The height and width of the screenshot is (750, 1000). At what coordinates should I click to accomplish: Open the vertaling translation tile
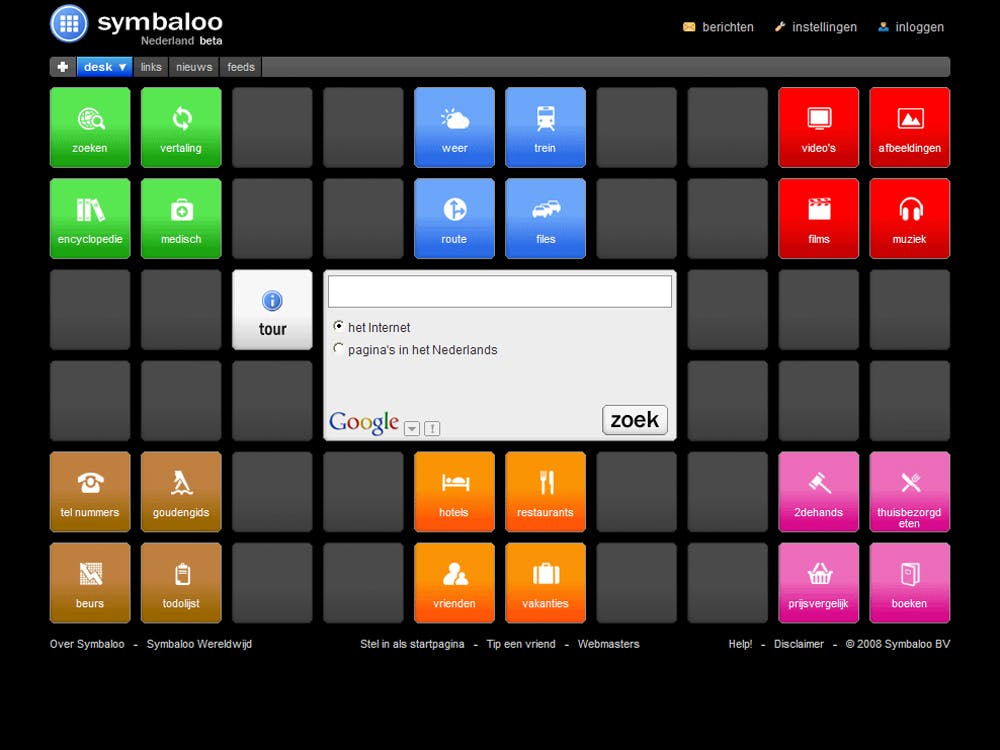181,128
